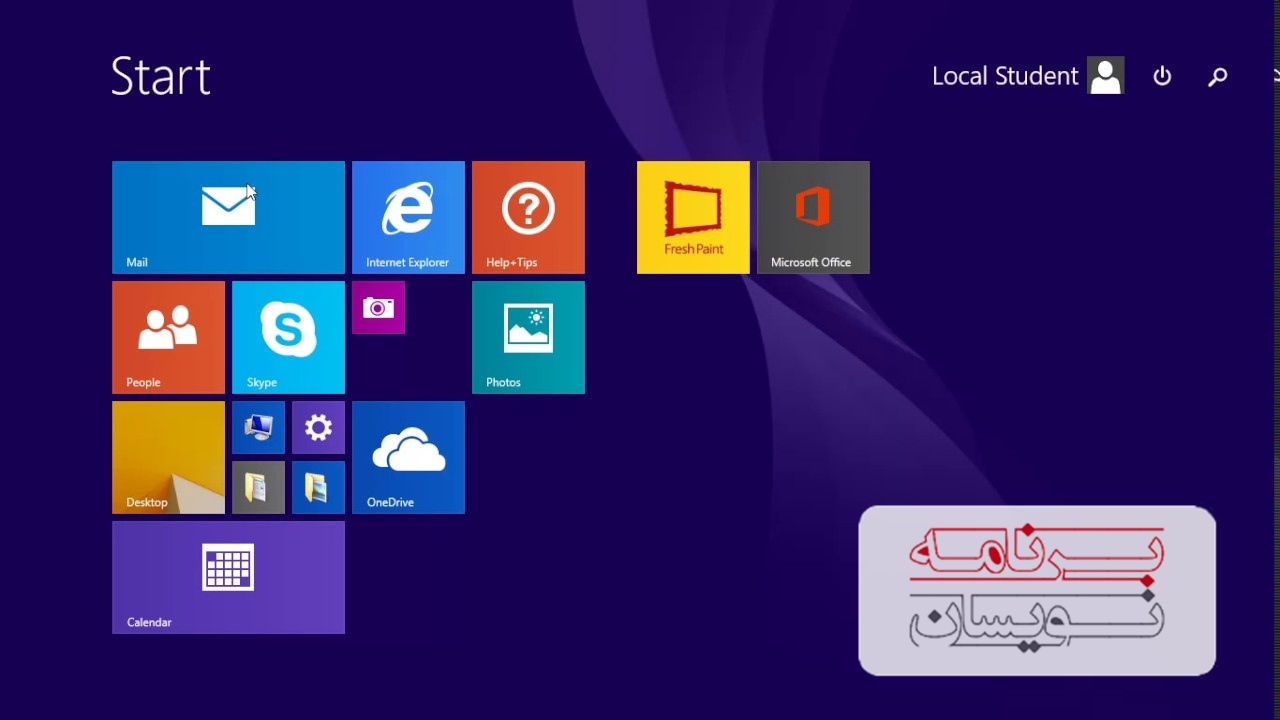The height and width of the screenshot is (720, 1280).
Task: Open the Calendar tile
Action: 228,577
